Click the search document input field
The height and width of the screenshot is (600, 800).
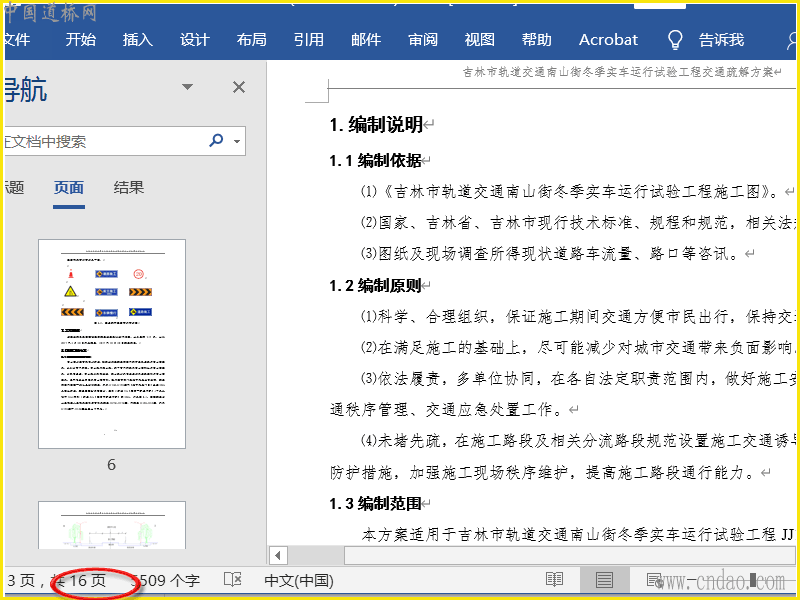pos(105,141)
